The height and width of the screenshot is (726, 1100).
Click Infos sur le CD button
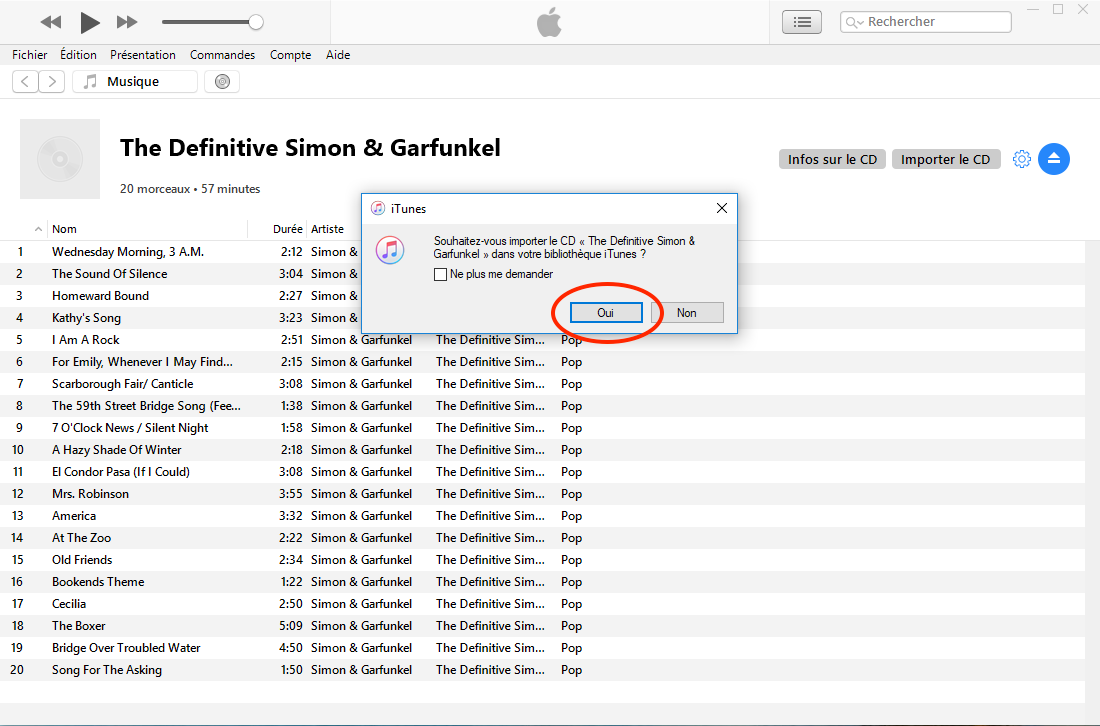pyautogui.click(x=832, y=159)
